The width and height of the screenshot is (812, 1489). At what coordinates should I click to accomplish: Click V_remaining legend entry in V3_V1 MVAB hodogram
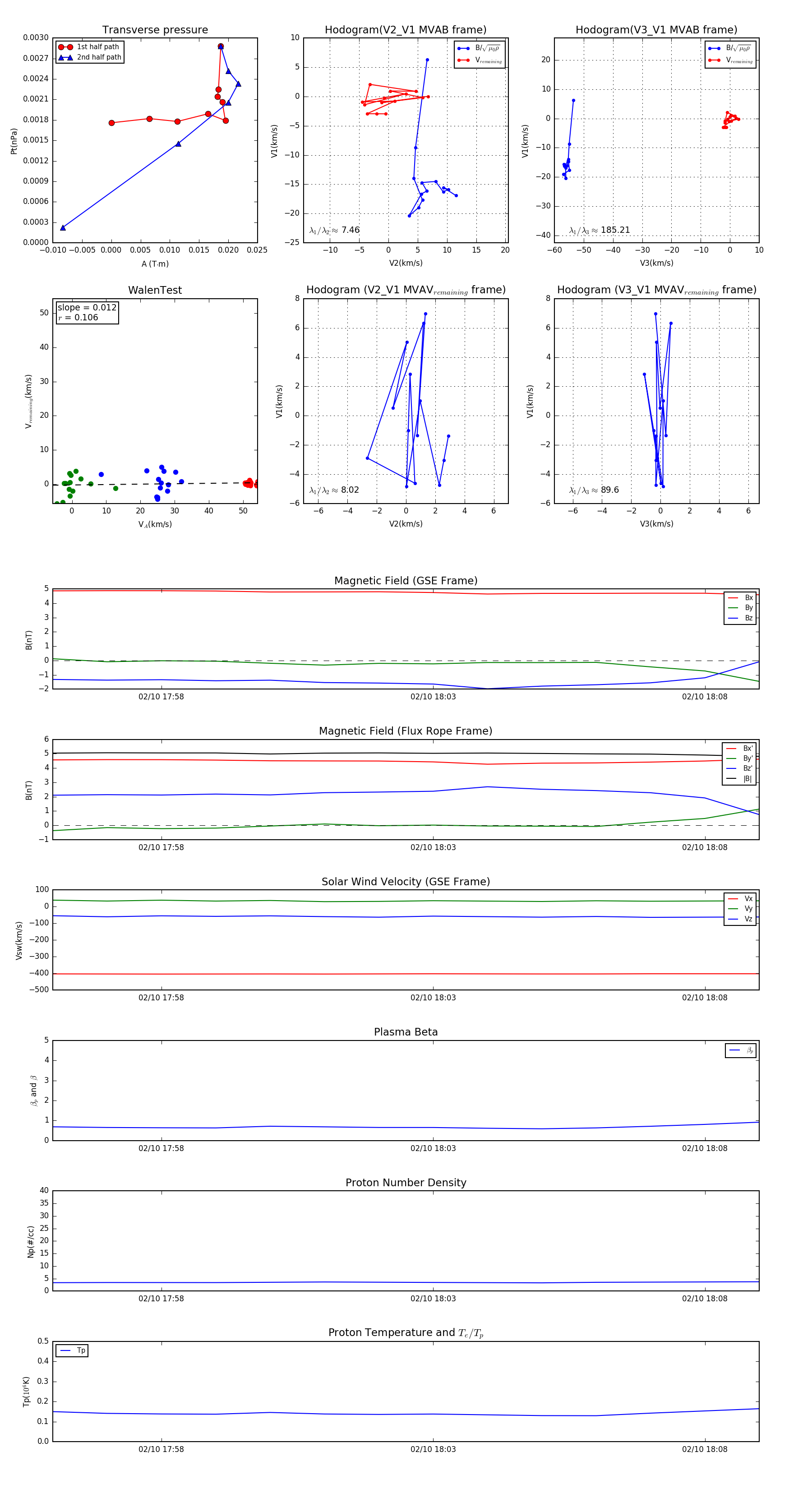(x=730, y=60)
